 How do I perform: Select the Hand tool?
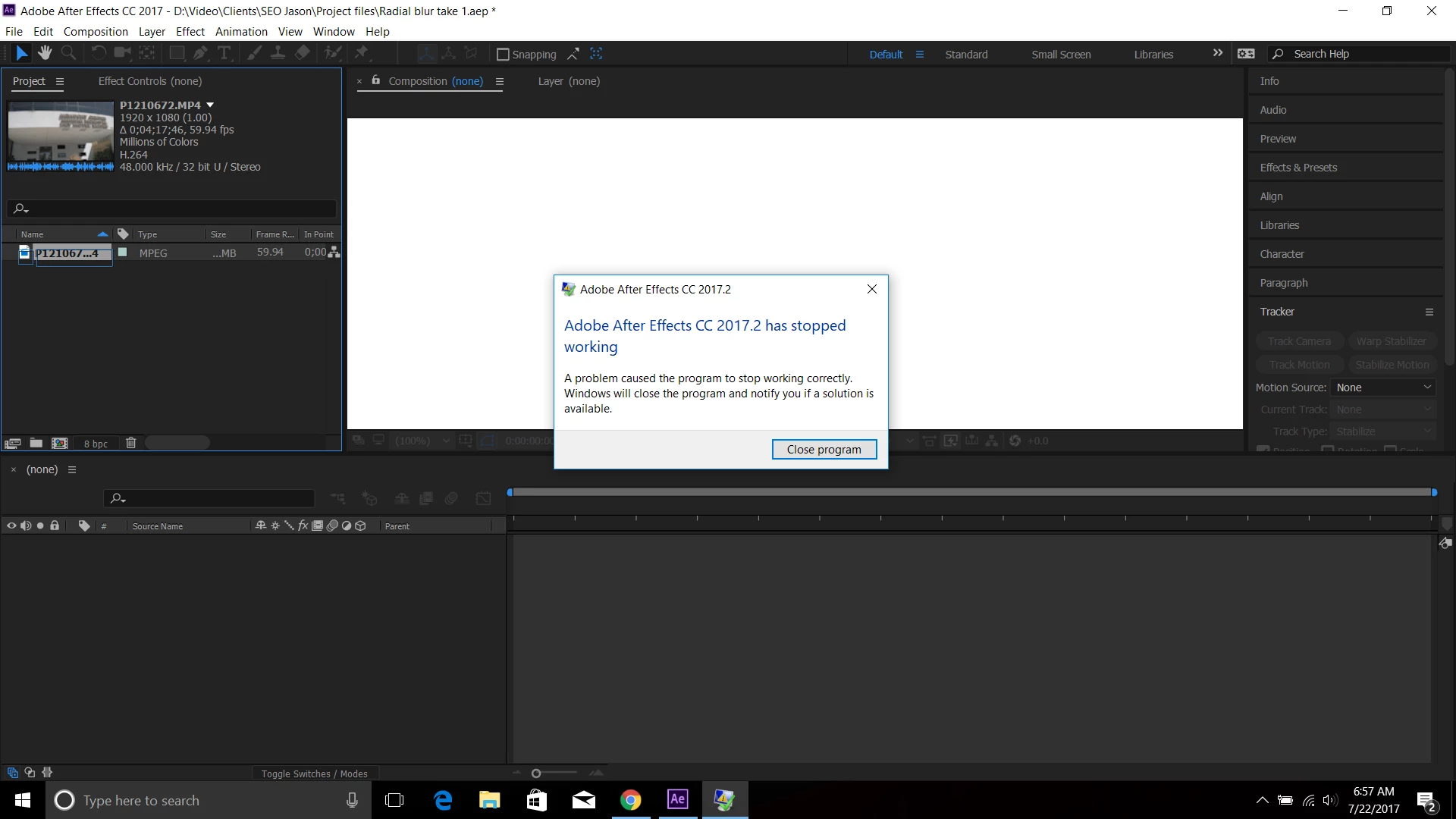45,53
